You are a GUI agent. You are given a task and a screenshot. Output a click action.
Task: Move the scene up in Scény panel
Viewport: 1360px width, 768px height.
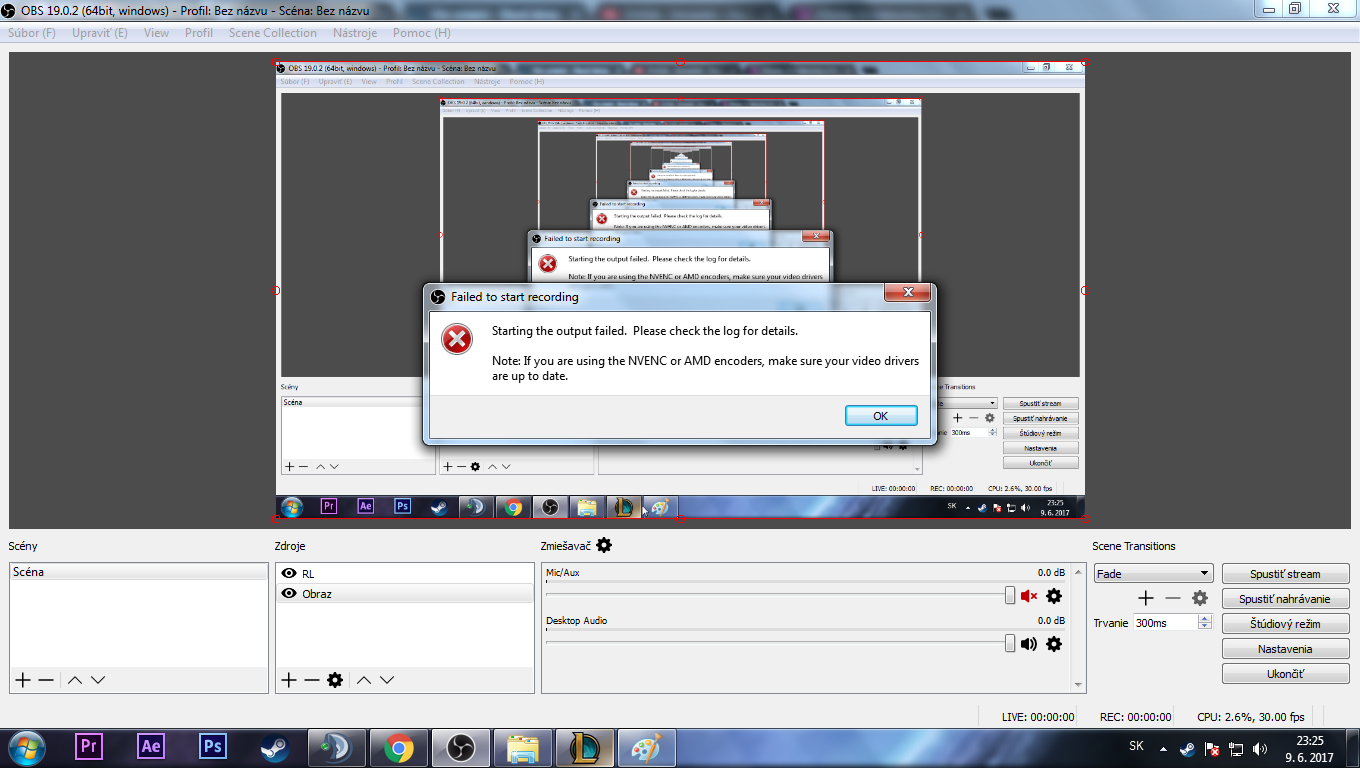(x=75, y=680)
